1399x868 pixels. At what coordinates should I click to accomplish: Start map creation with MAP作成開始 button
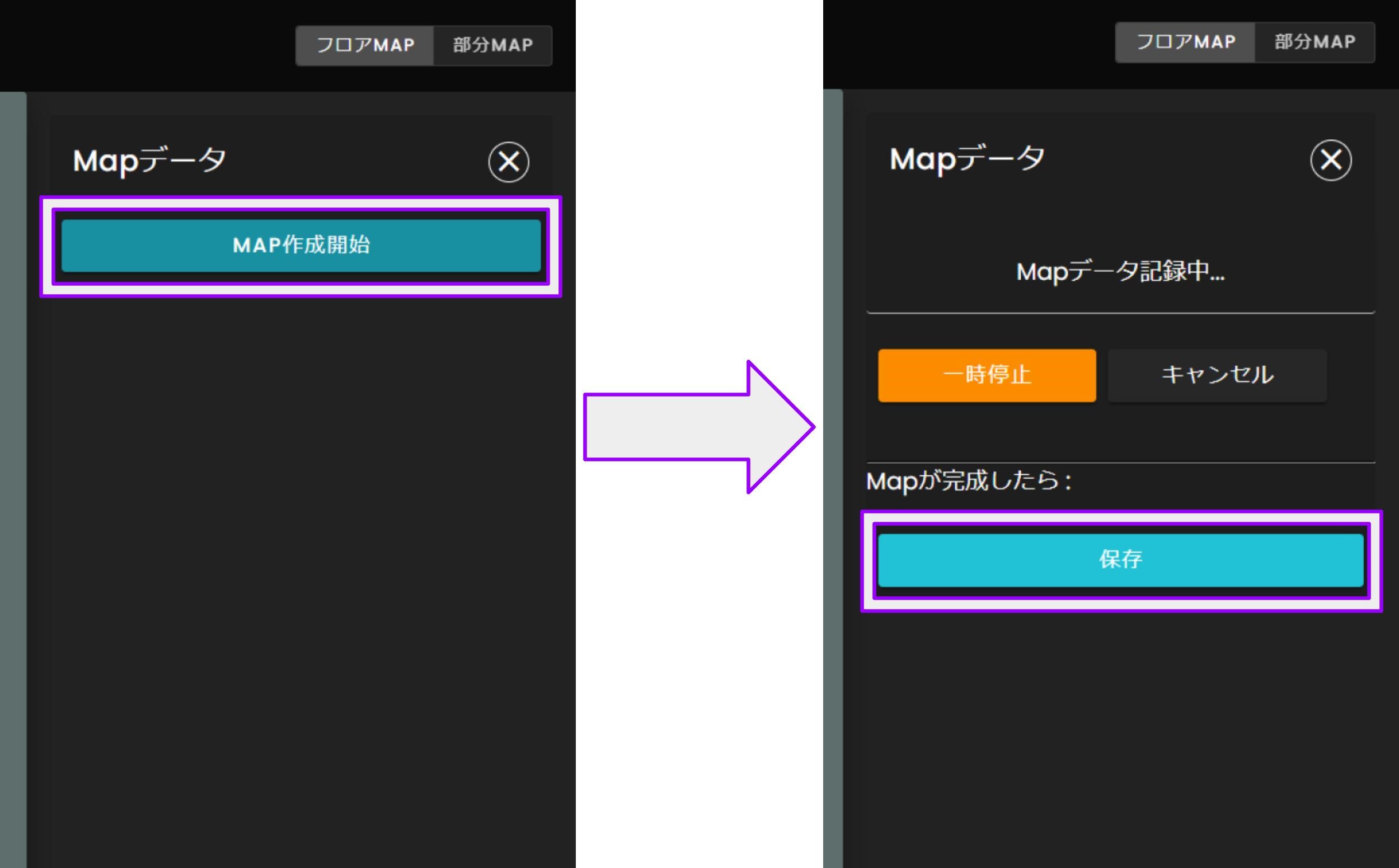click(301, 245)
